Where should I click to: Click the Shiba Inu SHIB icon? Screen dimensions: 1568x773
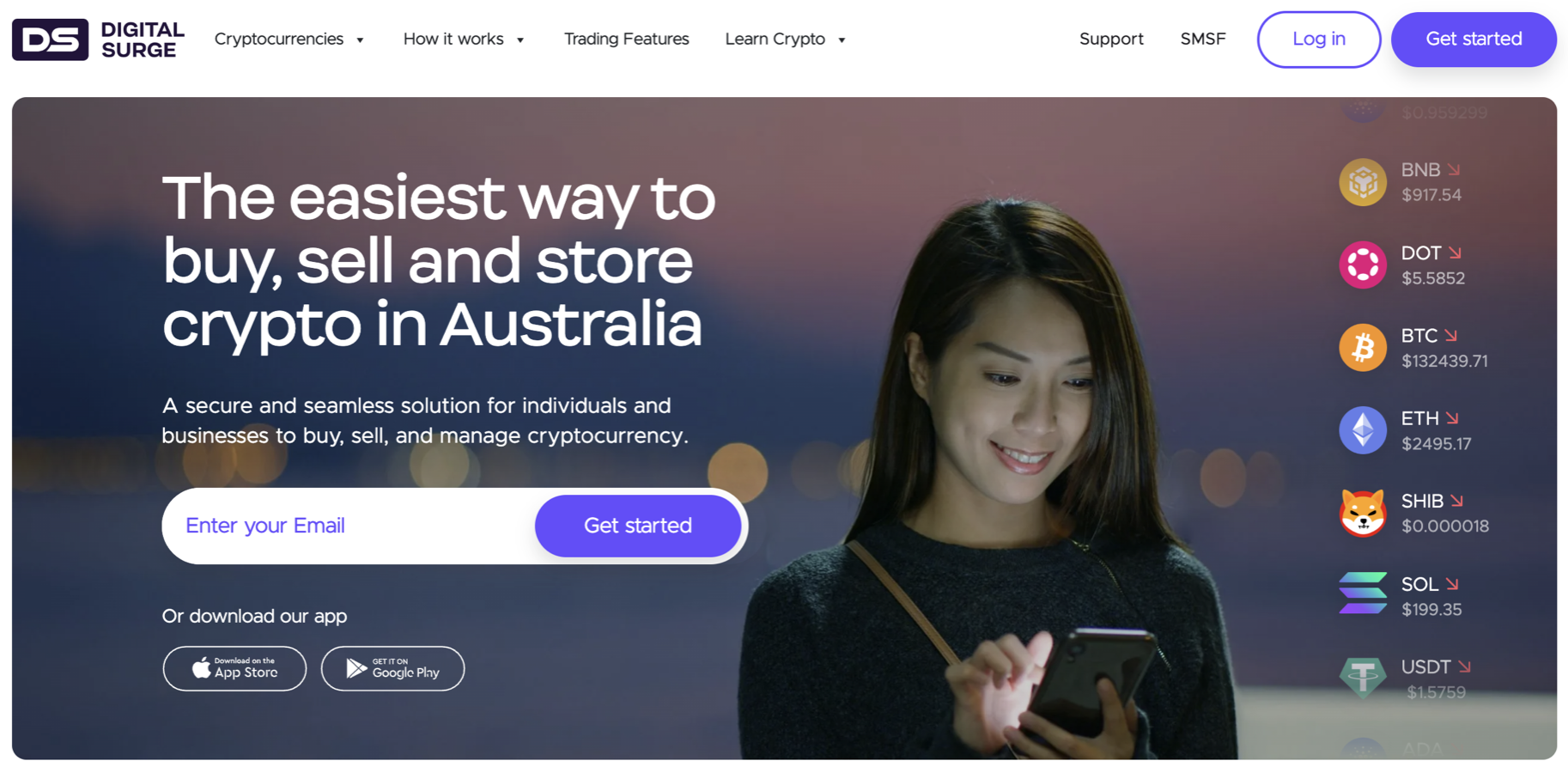[1363, 513]
